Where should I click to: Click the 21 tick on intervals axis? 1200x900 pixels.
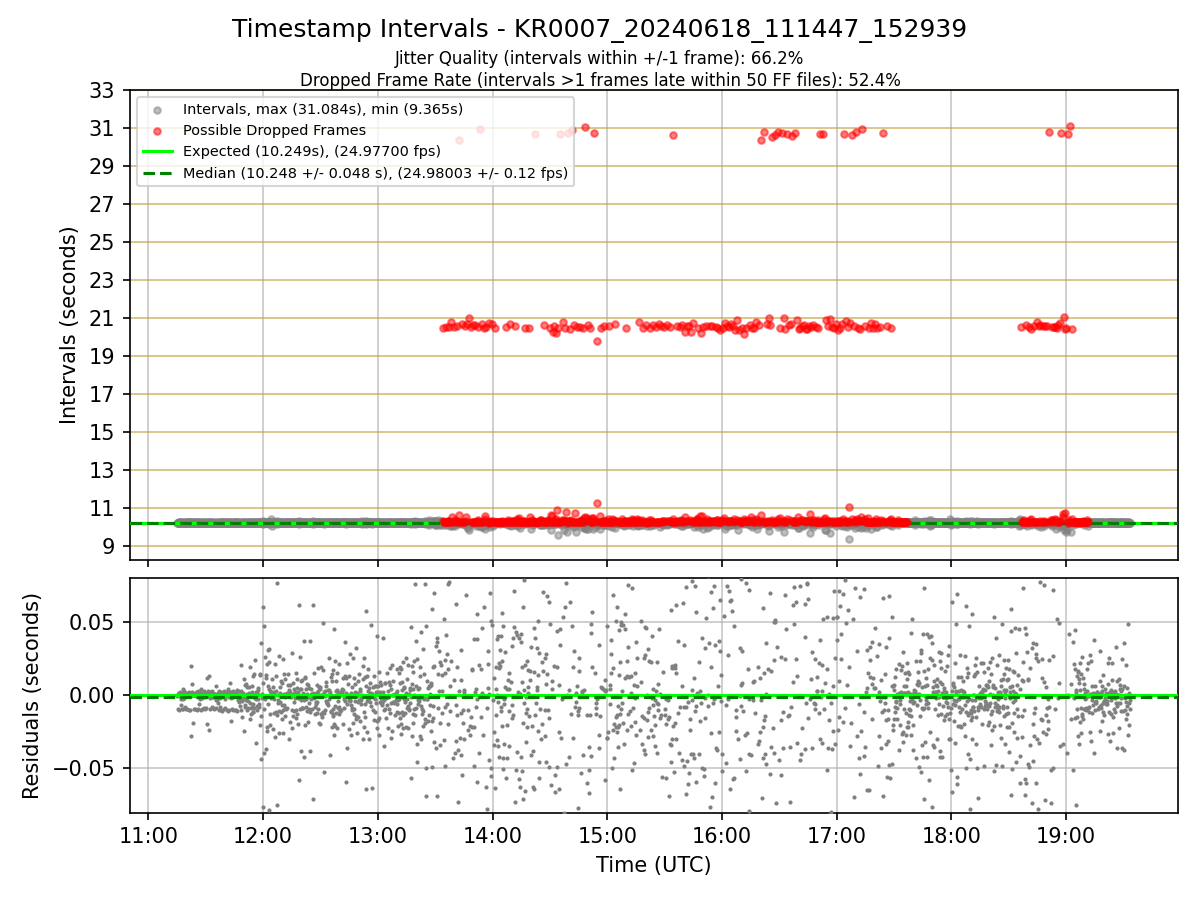[104, 318]
